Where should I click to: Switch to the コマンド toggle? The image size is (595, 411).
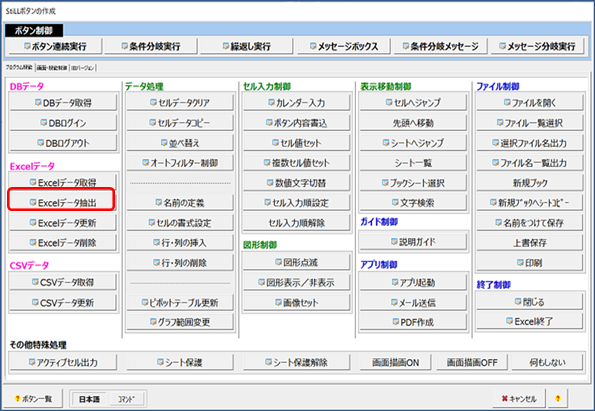[126, 399]
